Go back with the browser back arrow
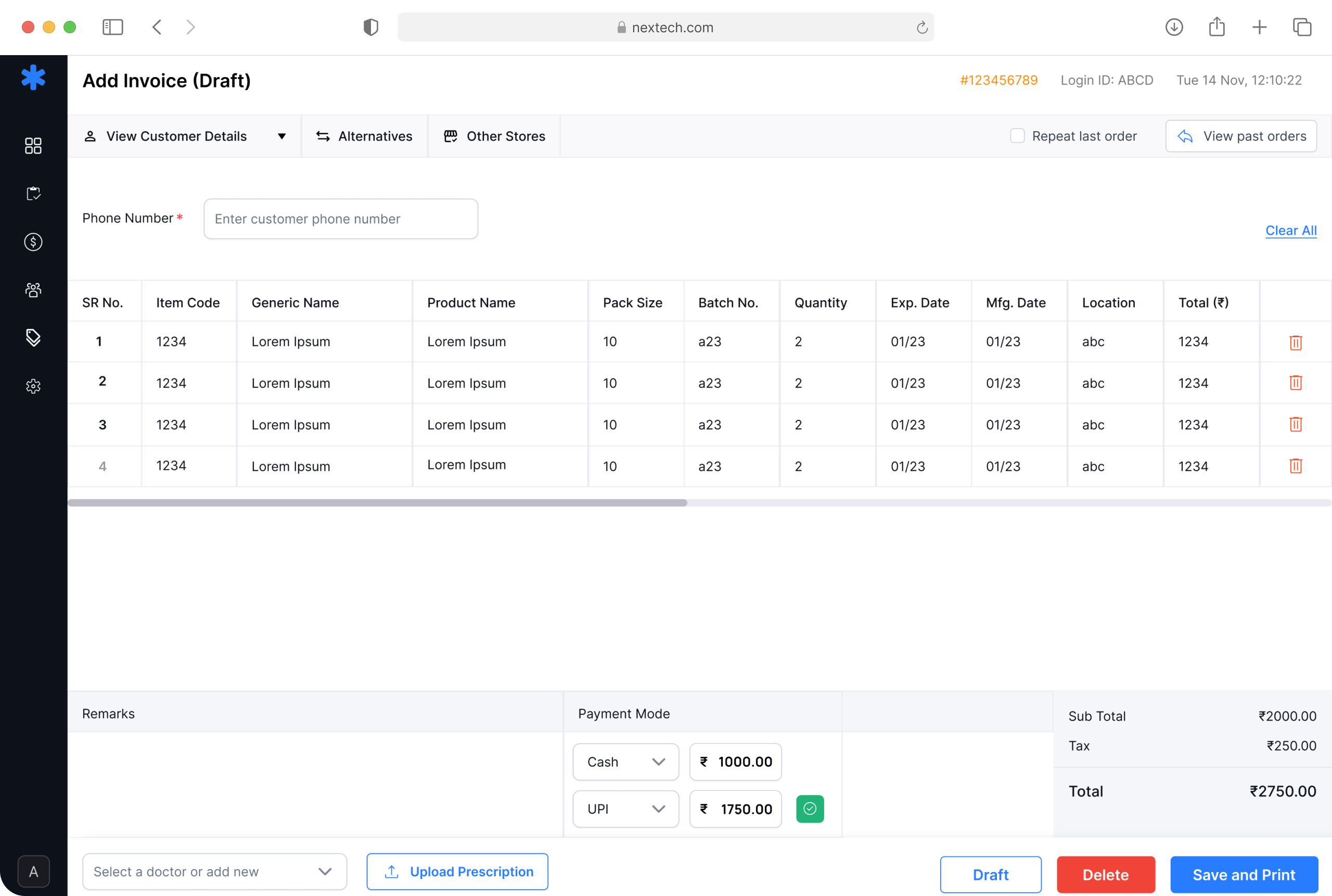The height and width of the screenshot is (896, 1332). 157,27
